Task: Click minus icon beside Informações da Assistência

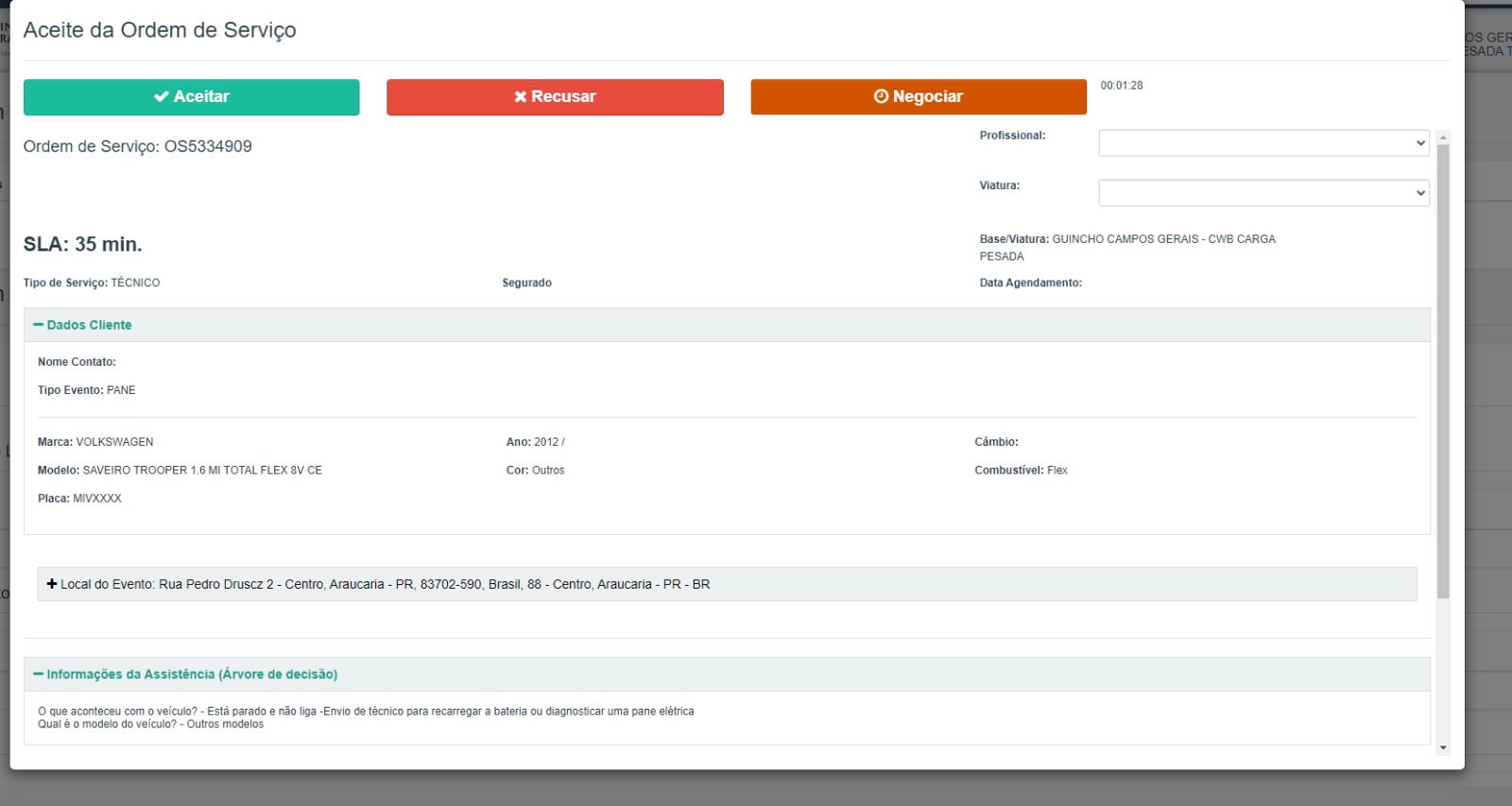Action: (x=38, y=675)
